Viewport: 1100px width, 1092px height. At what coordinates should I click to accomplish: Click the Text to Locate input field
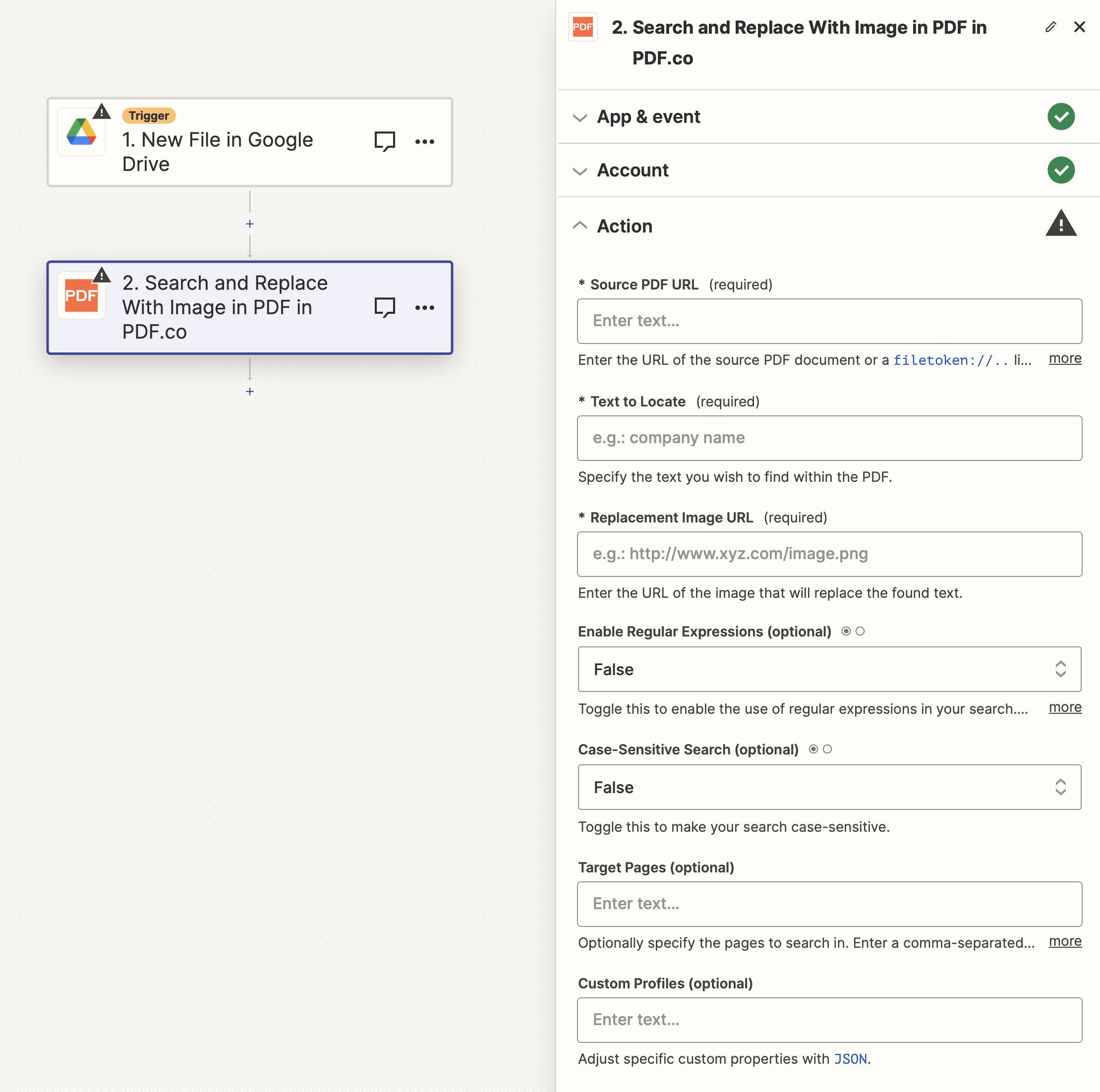pos(829,438)
